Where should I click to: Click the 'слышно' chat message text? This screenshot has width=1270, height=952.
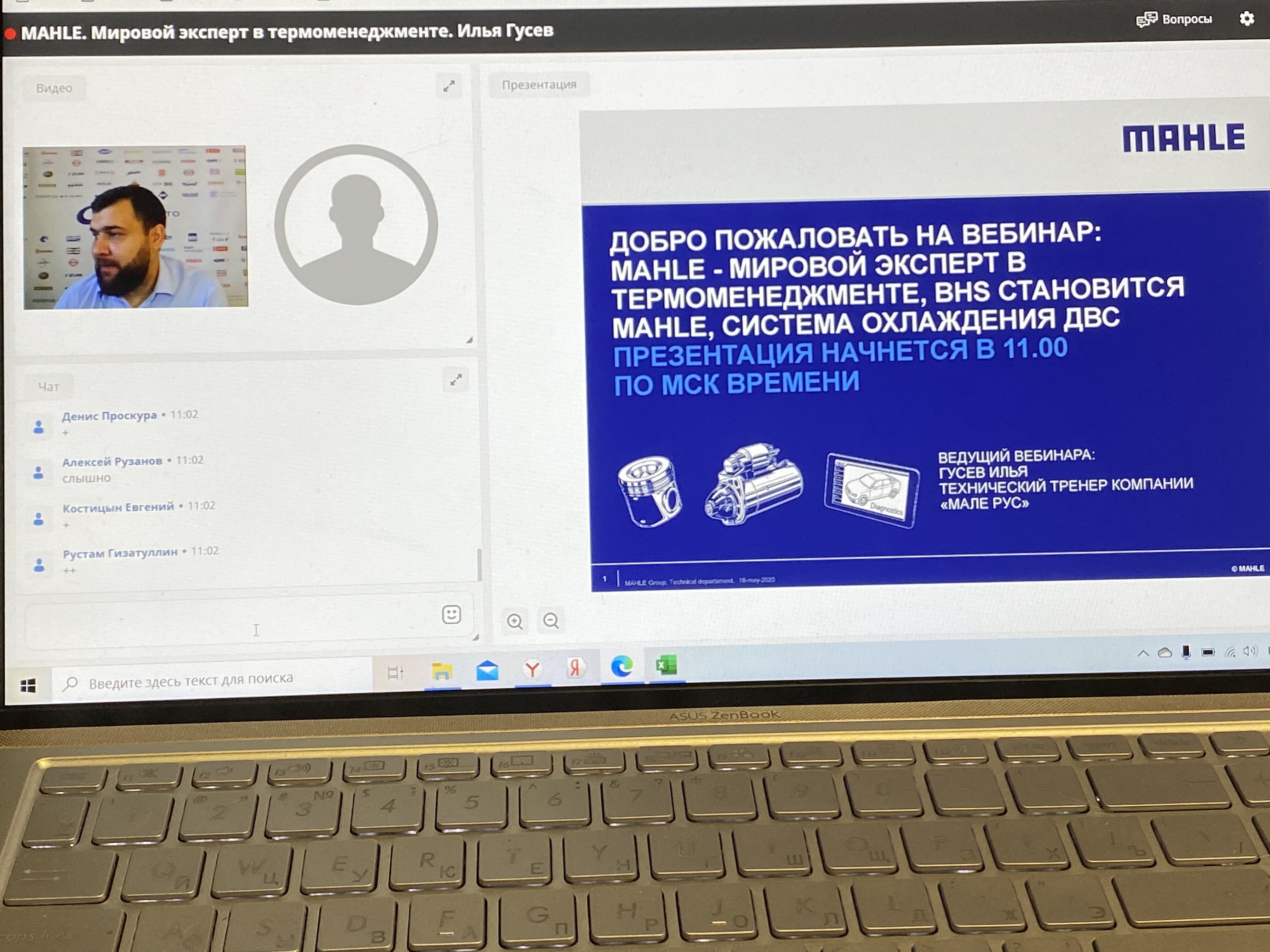pos(87,478)
